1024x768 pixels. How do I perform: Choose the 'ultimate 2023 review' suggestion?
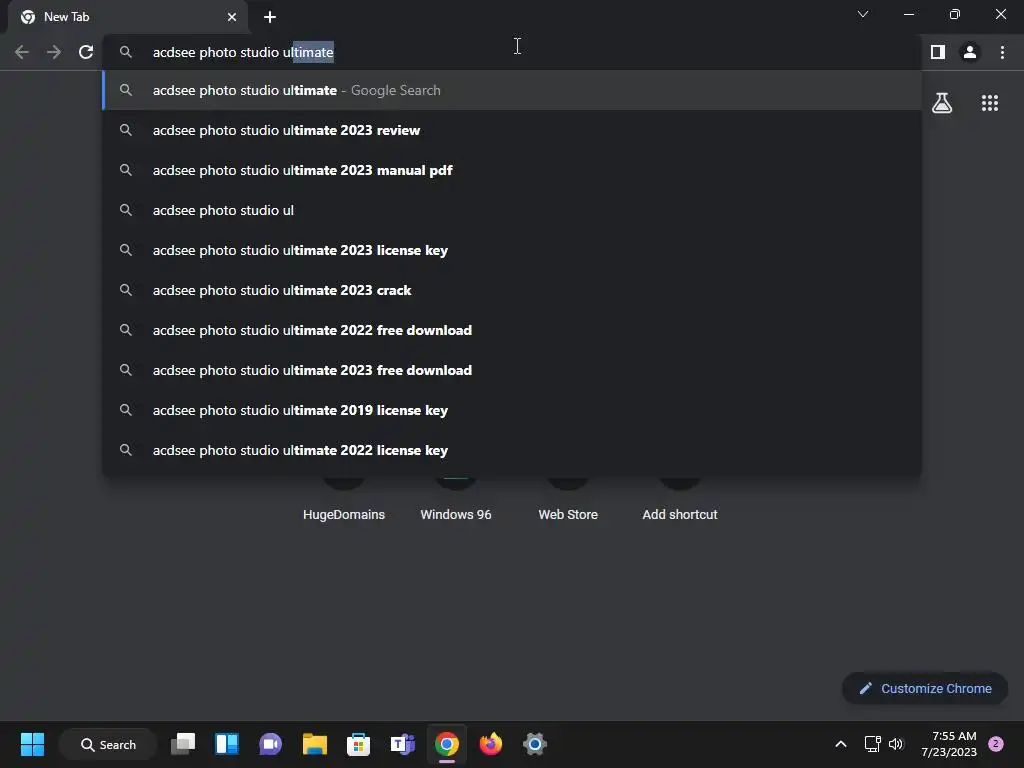(x=512, y=130)
